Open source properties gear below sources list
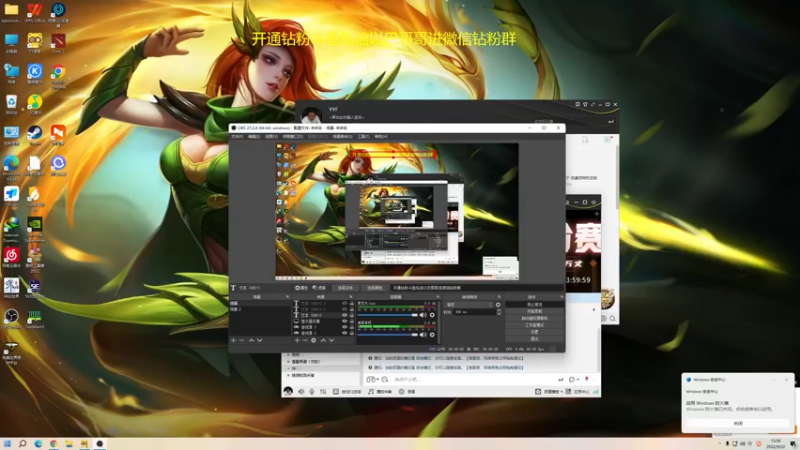 [314, 340]
